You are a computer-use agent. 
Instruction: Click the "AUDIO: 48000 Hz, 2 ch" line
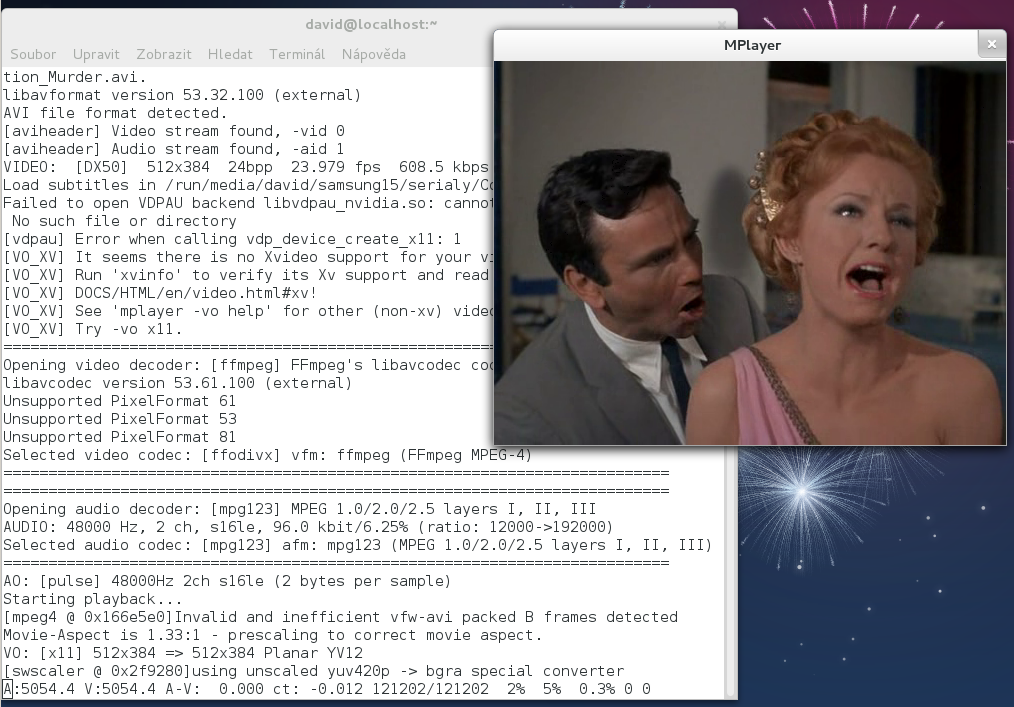[308, 528]
